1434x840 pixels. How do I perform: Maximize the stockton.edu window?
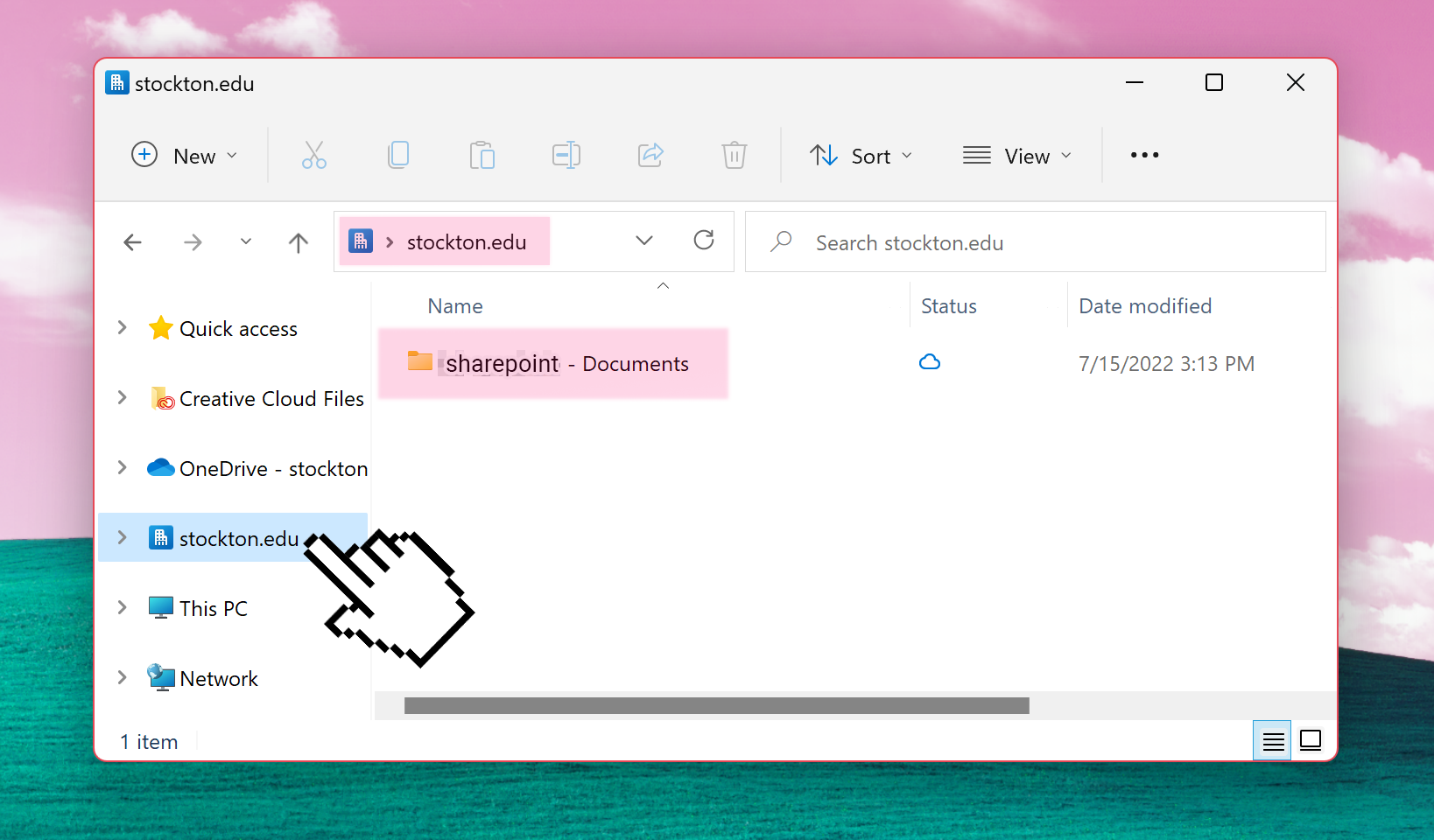pyautogui.click(x=1214, y=82)
